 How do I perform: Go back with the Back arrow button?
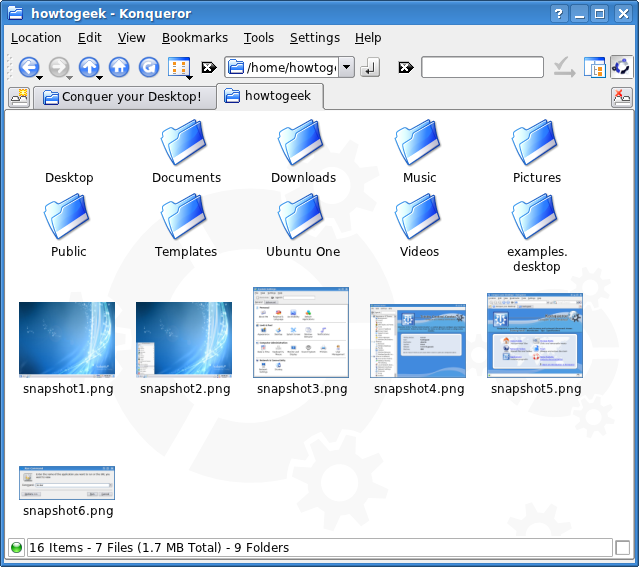tap(28, 67)
